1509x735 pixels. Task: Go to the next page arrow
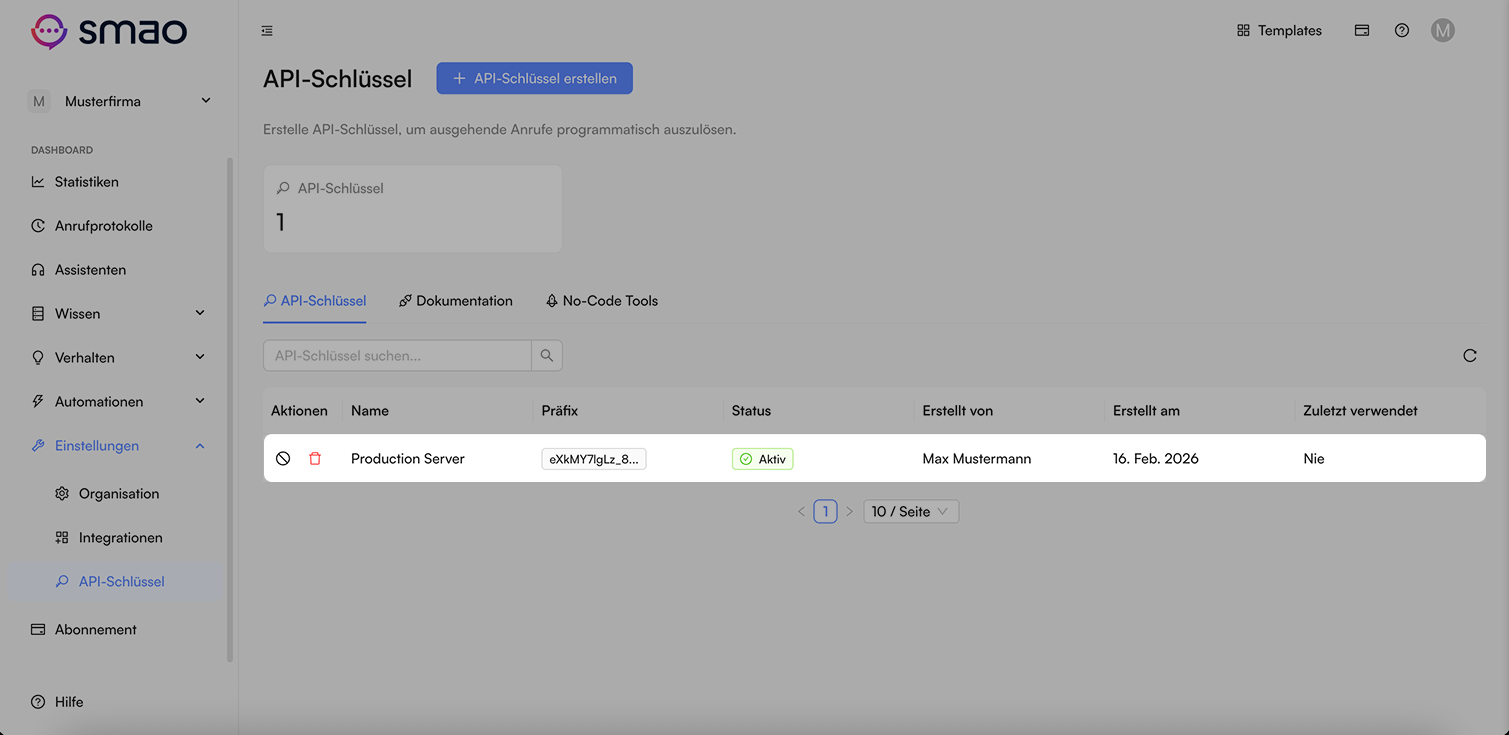pyautogui.click(x=849, y=511)
